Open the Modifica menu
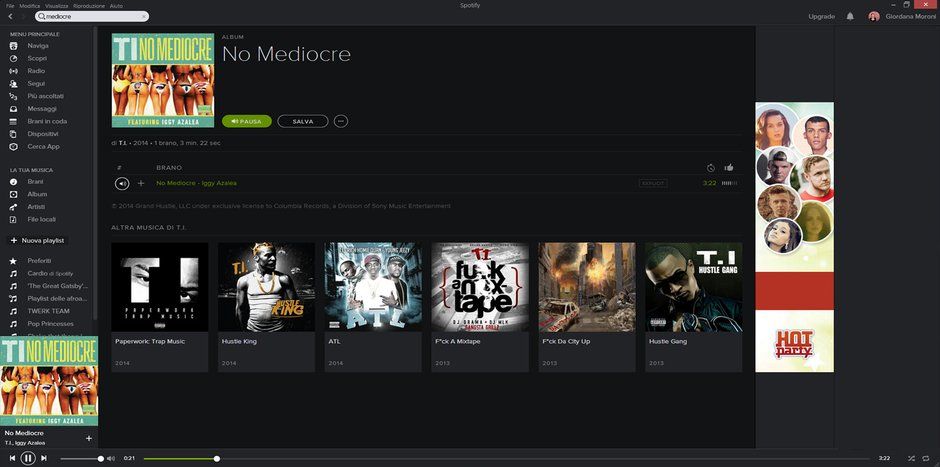The image size is (940, 467). tap(29, 5)
